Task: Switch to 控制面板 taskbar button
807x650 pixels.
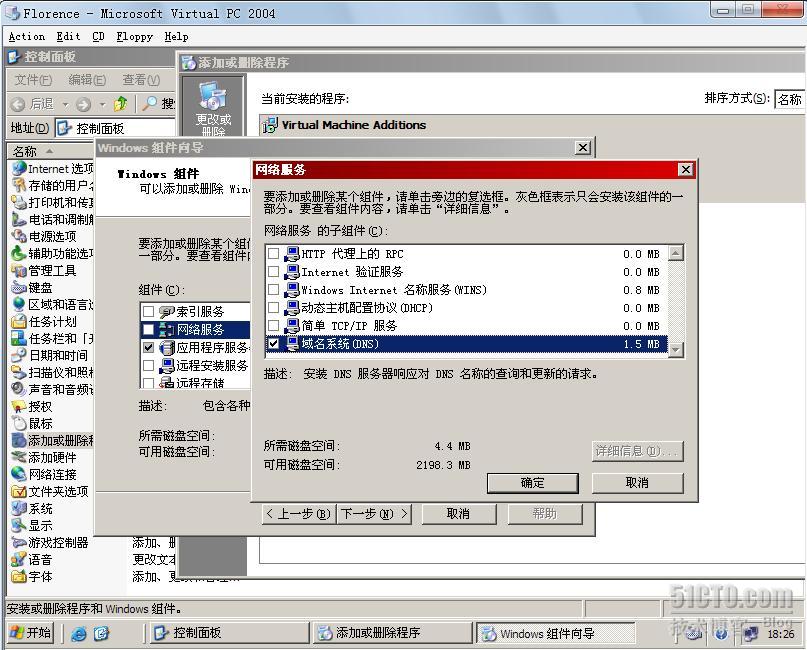Action: click(229, 633)
